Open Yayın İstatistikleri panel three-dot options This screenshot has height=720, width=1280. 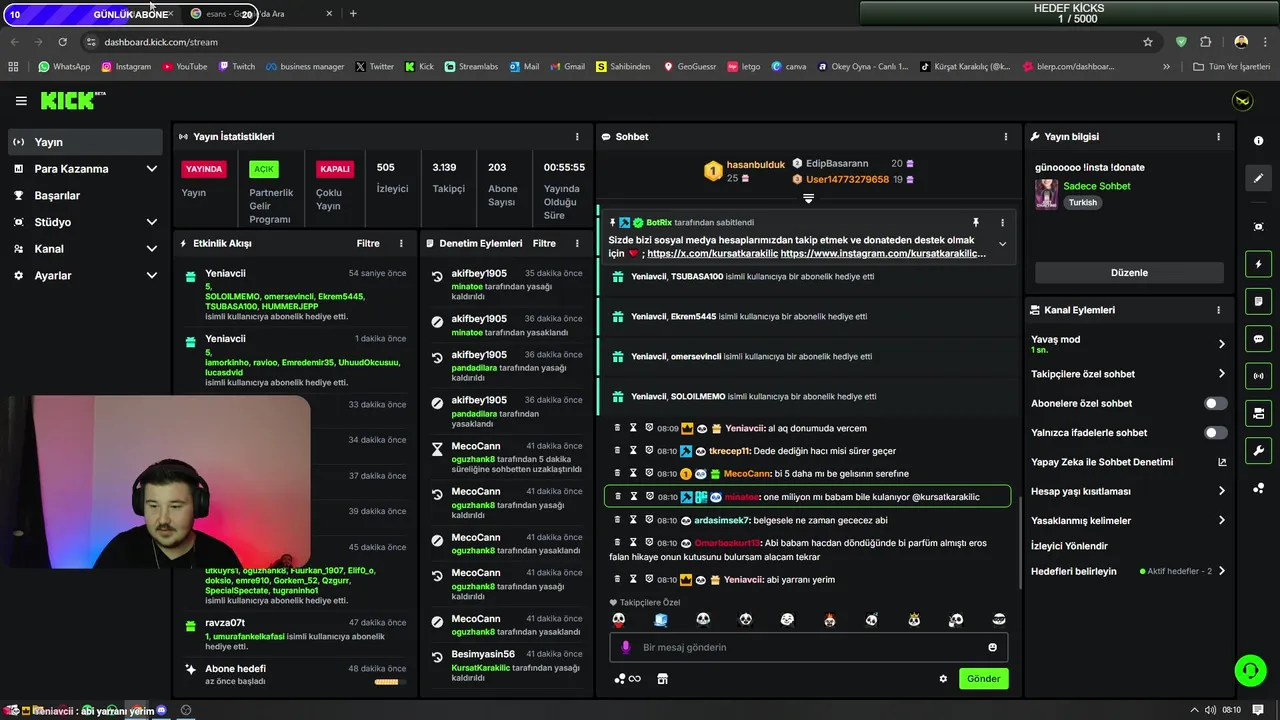577,136
